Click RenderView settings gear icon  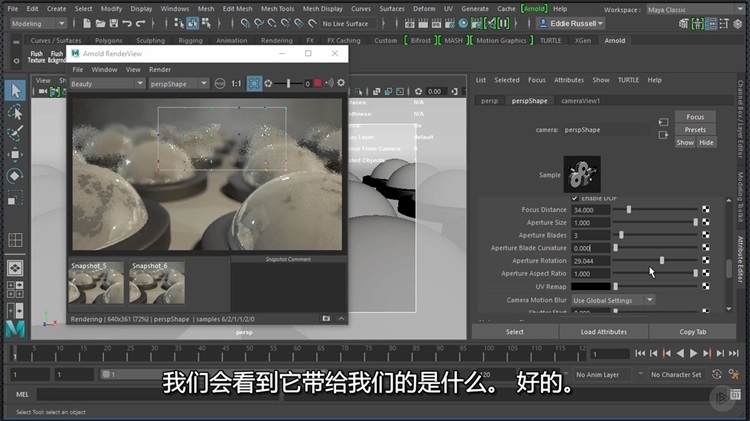pyautogui.click(x=341, y=83)
